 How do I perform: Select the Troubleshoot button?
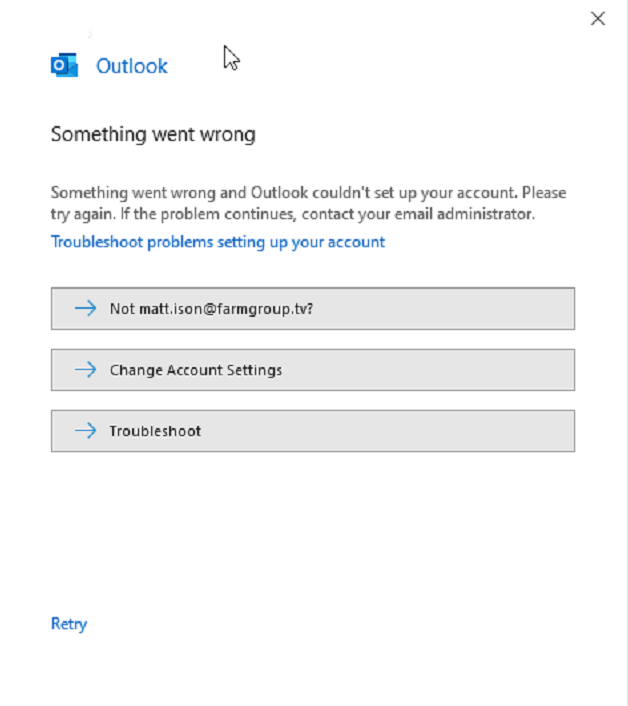tap(313, 431)
